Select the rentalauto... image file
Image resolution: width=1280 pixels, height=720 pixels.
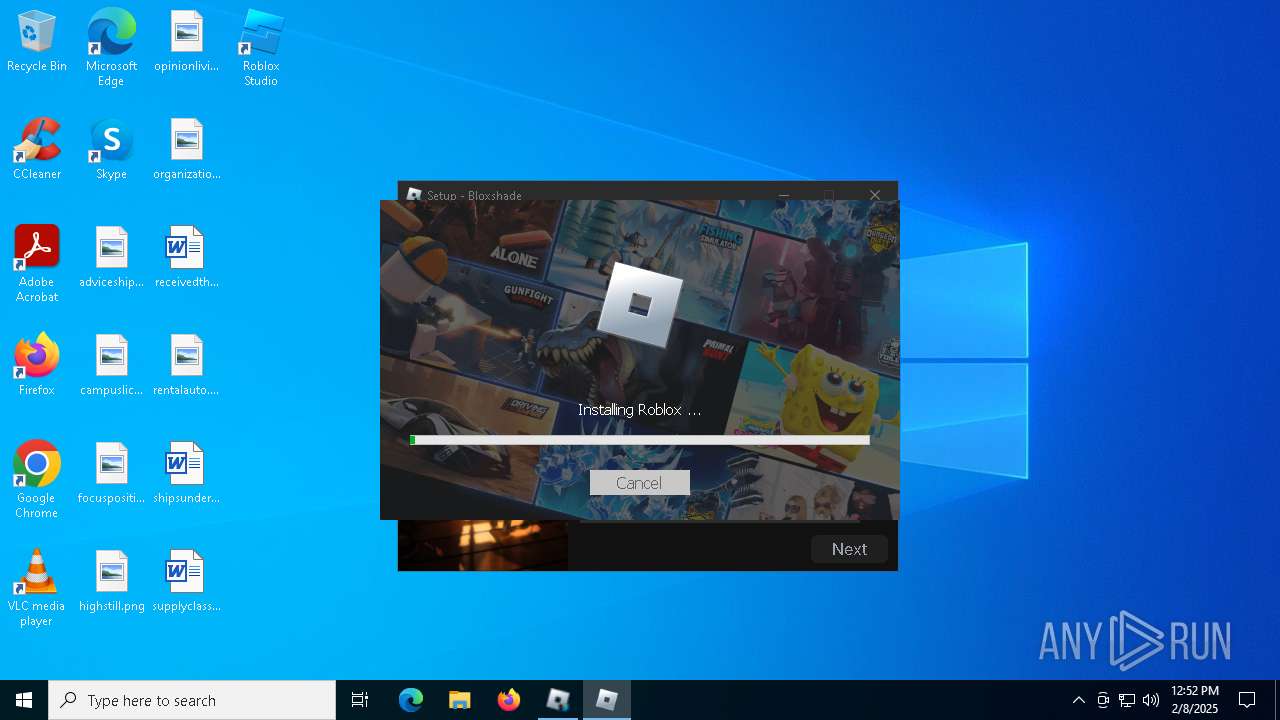click(186, 366)
